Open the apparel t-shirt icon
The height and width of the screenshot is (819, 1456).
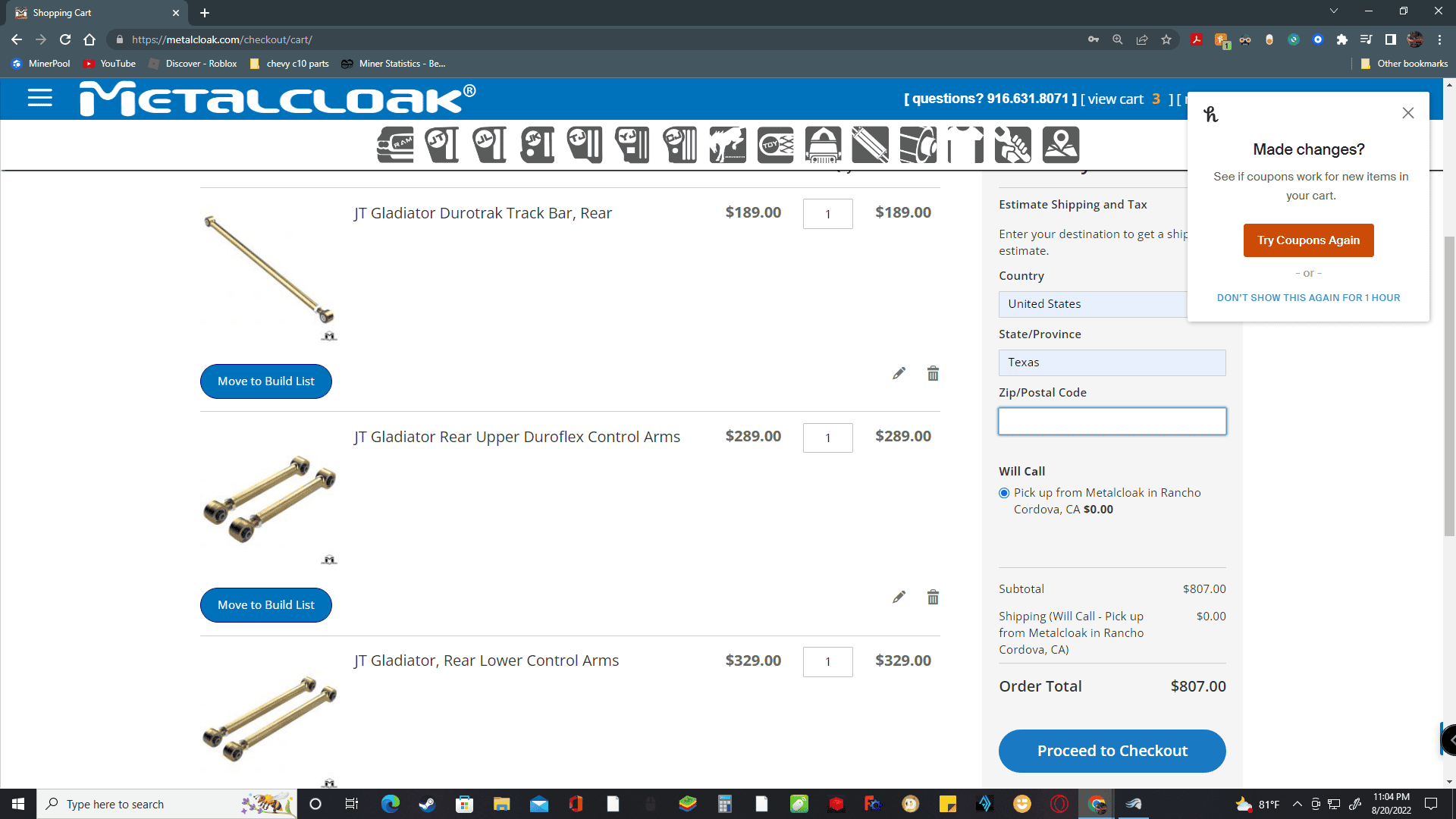point(965,144)
